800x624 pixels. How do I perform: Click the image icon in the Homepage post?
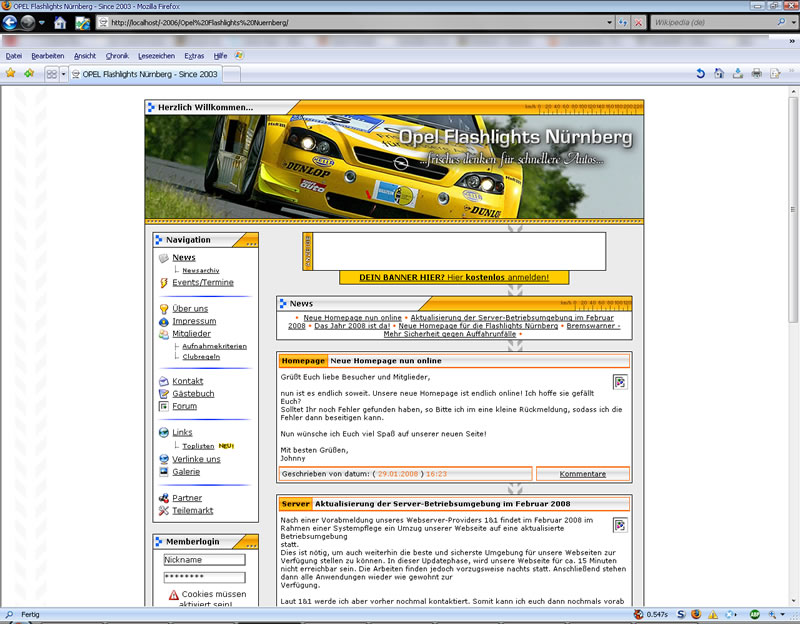click(620, 382)
